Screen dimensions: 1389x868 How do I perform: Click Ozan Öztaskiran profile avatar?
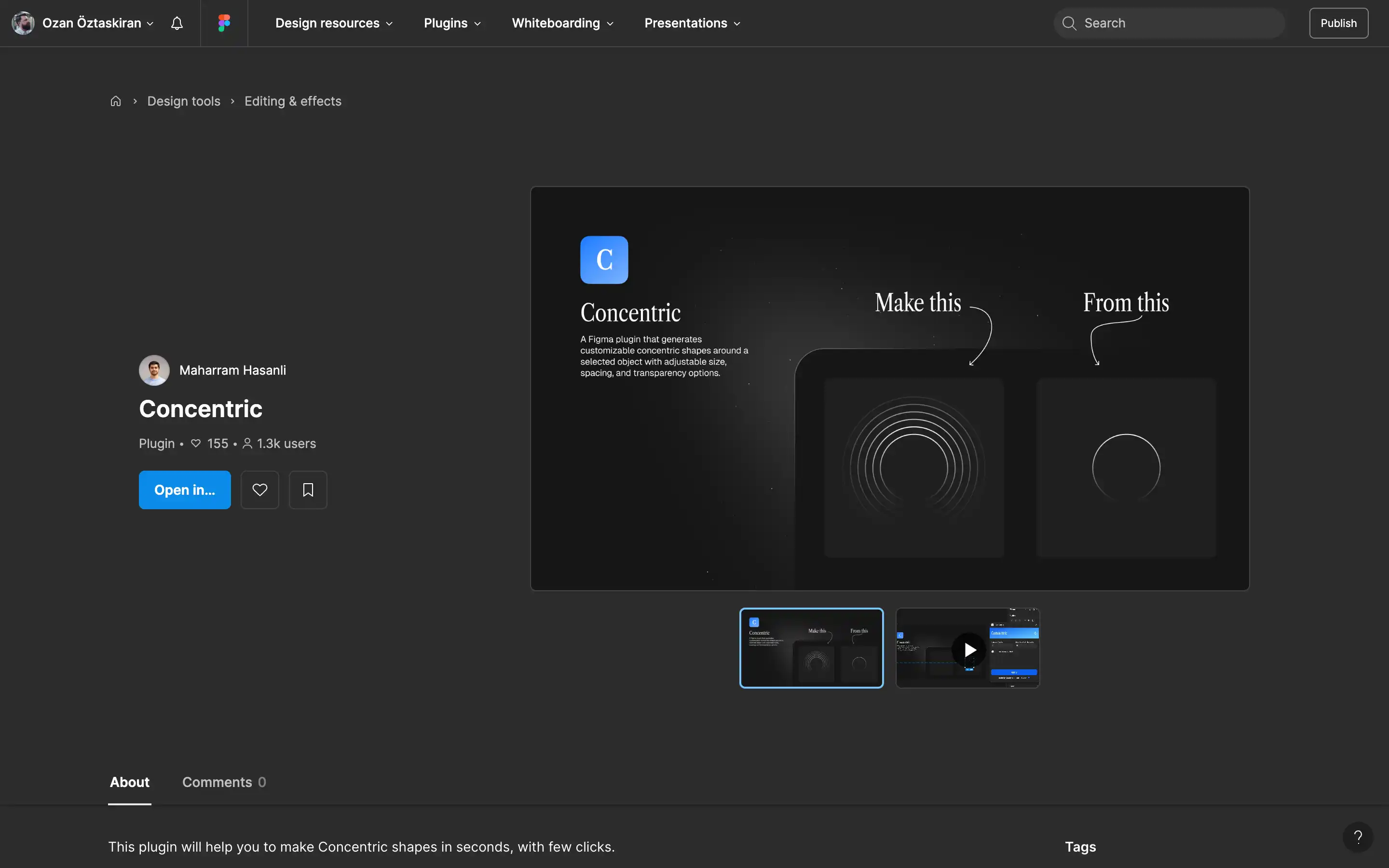(23, 23)
